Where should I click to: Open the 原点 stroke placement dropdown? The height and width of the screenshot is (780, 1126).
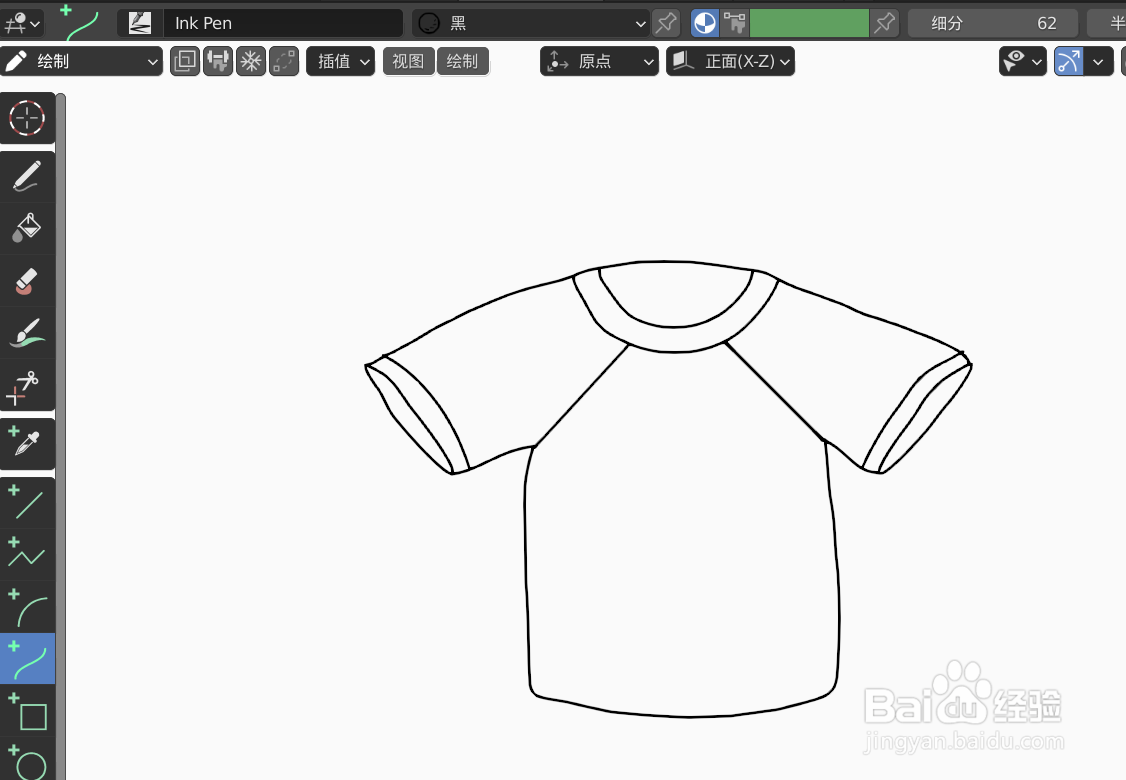[599, 61]
